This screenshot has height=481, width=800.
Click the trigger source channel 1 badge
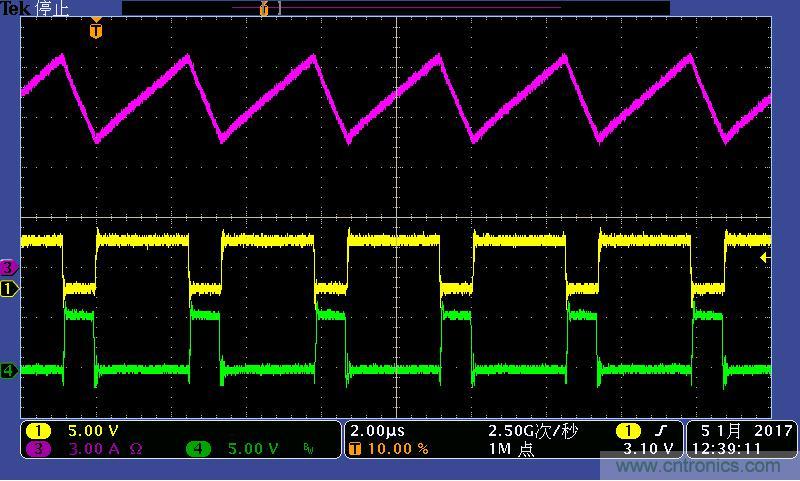[627, 431]
